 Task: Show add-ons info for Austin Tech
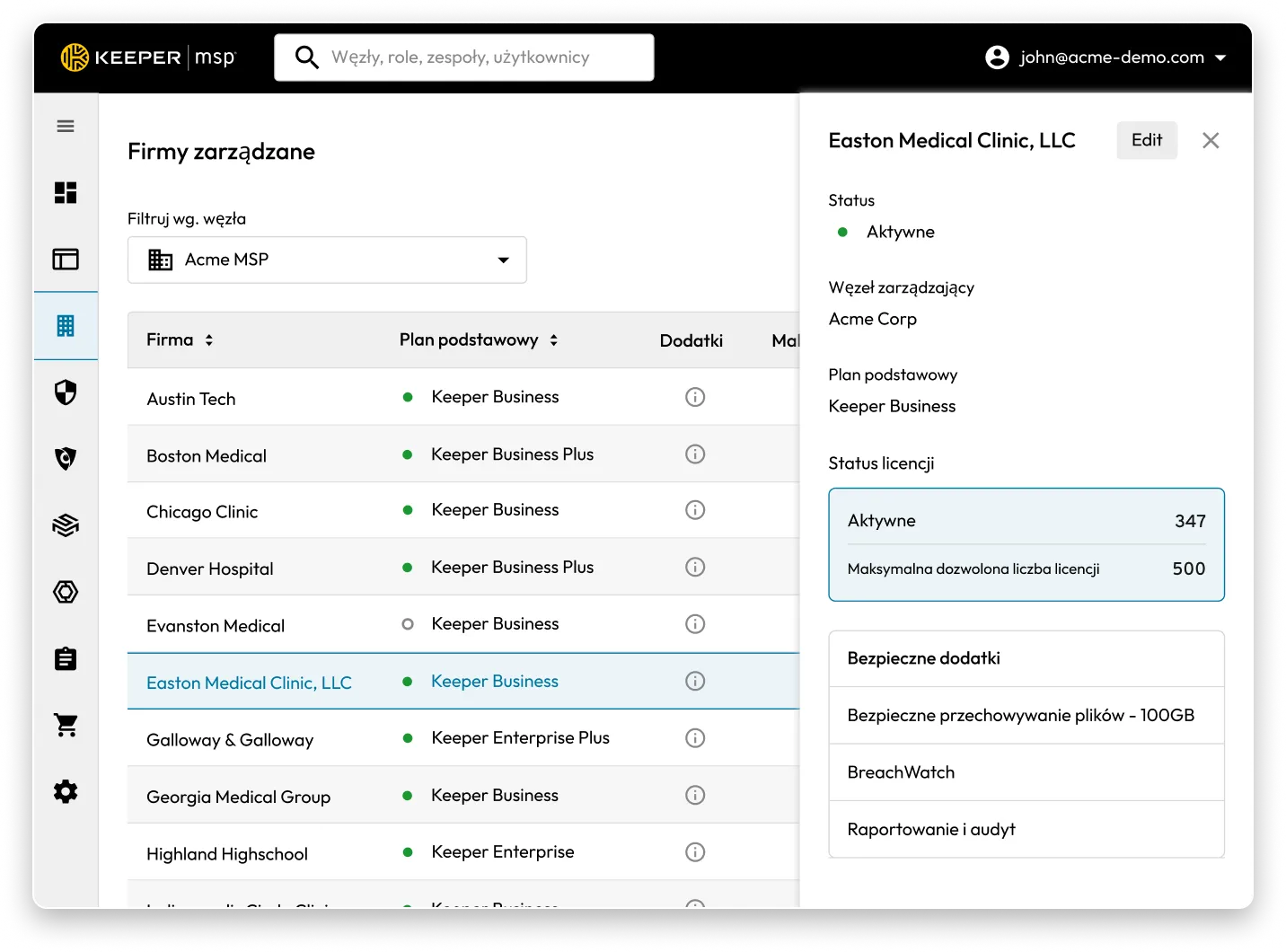click(695, 397)
